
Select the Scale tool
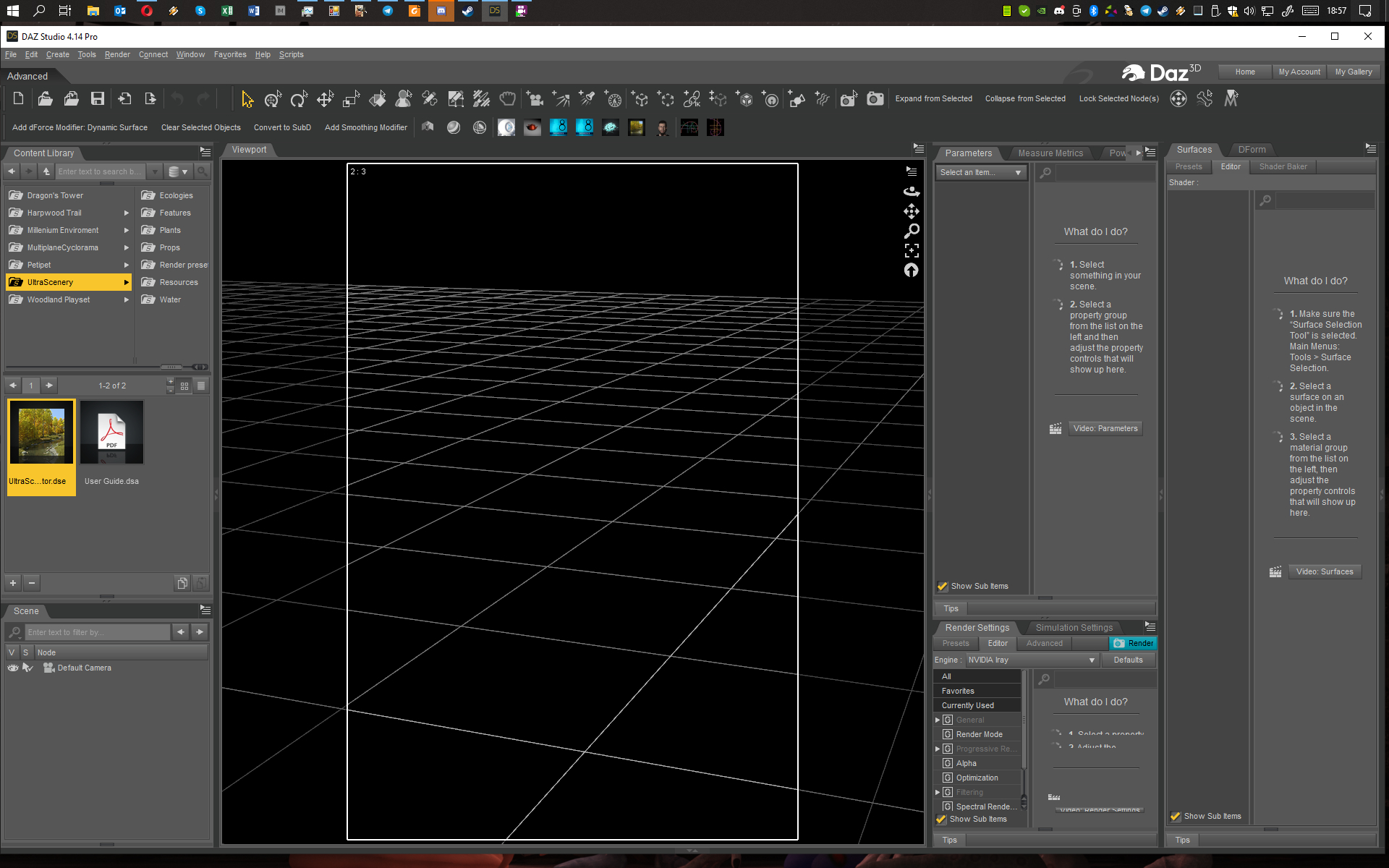[x=351, y=98]
